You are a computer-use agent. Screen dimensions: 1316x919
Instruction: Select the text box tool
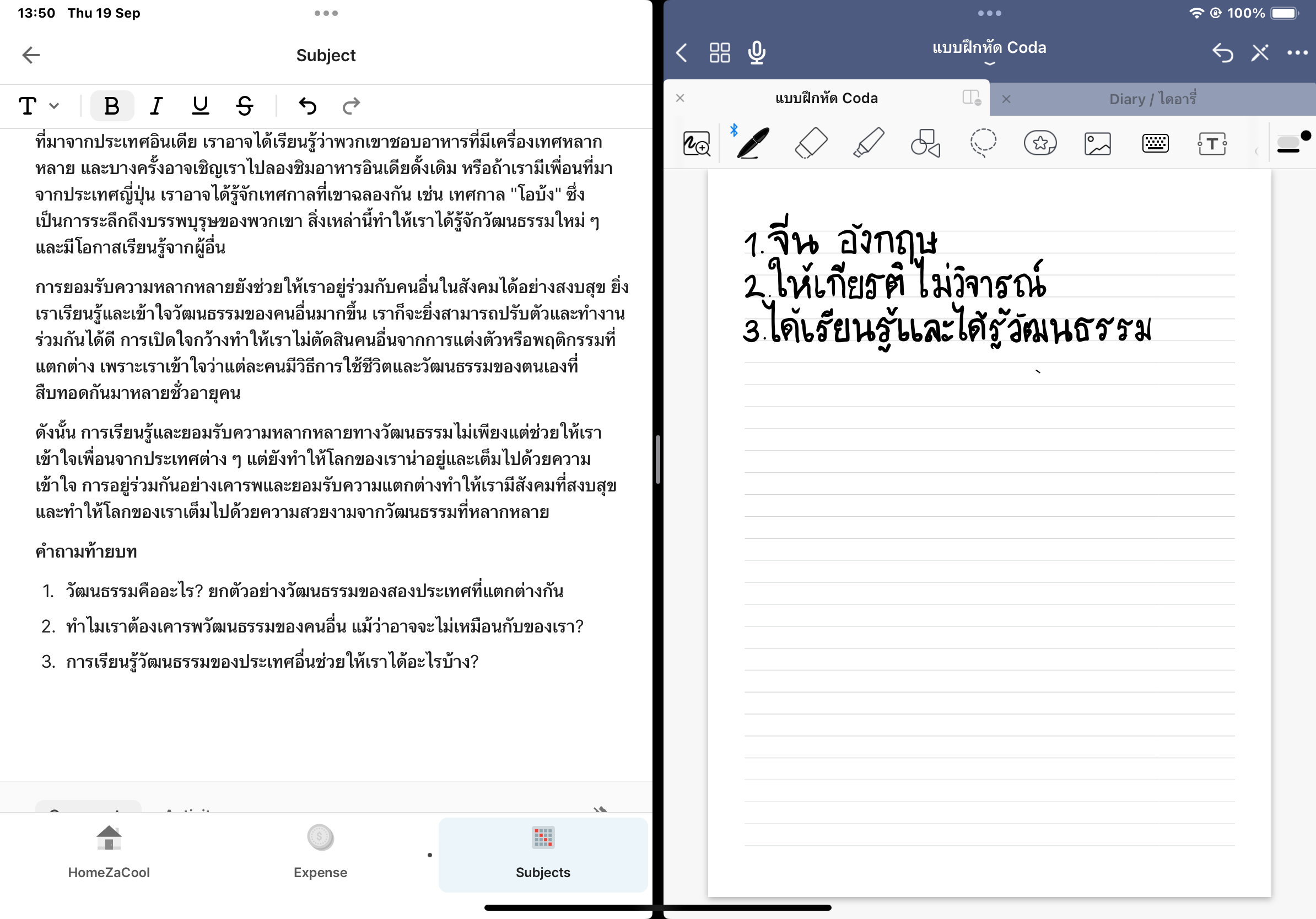click(1212, 143)
